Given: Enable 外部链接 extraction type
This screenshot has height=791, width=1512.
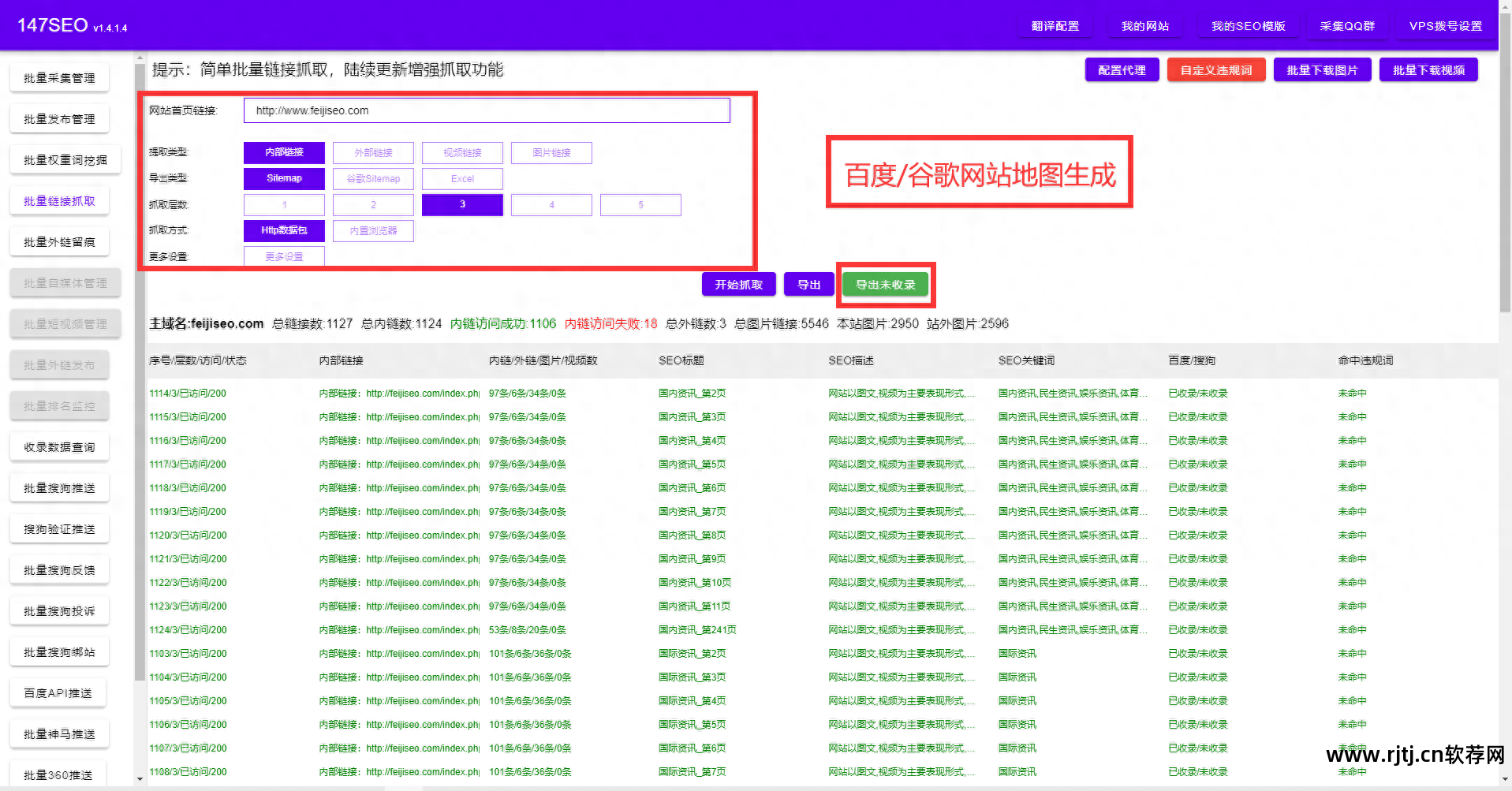Looking at the screenshot, I should pos(373,152).
